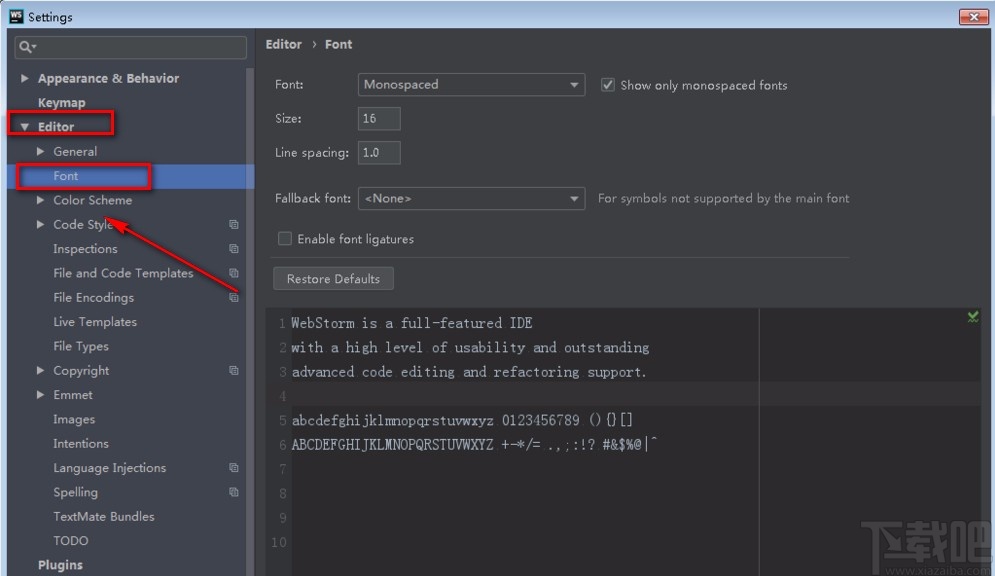995x576 pixels.
Task: Click the WebStorm icon in title bar
Action: [16, 16]
